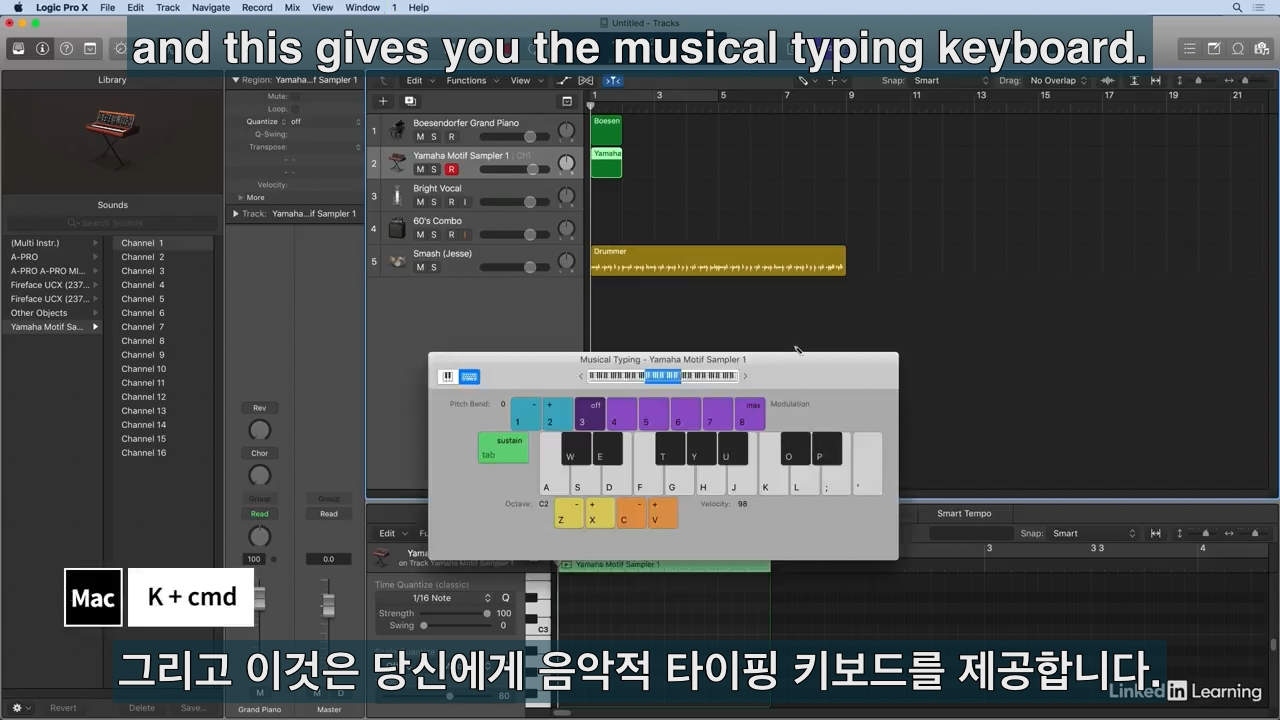Click the sustain tab key in Musical Typing

click(503, 448)
